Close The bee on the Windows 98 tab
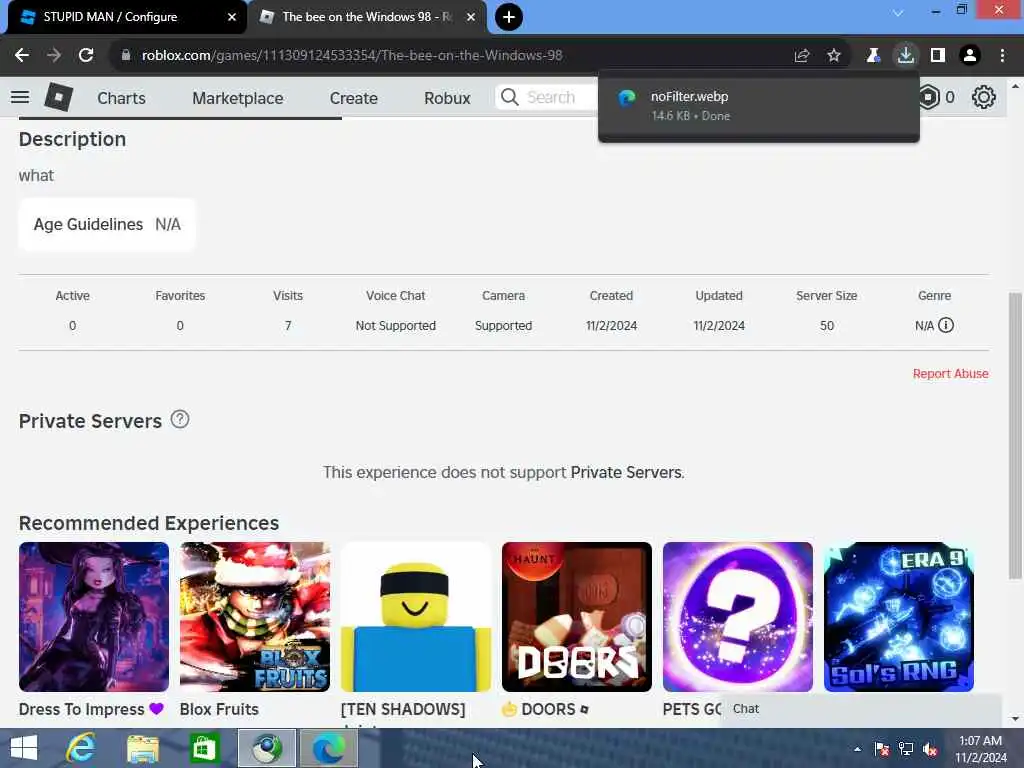Screen dimensions: 1024x768 click(x=471, y=17)
